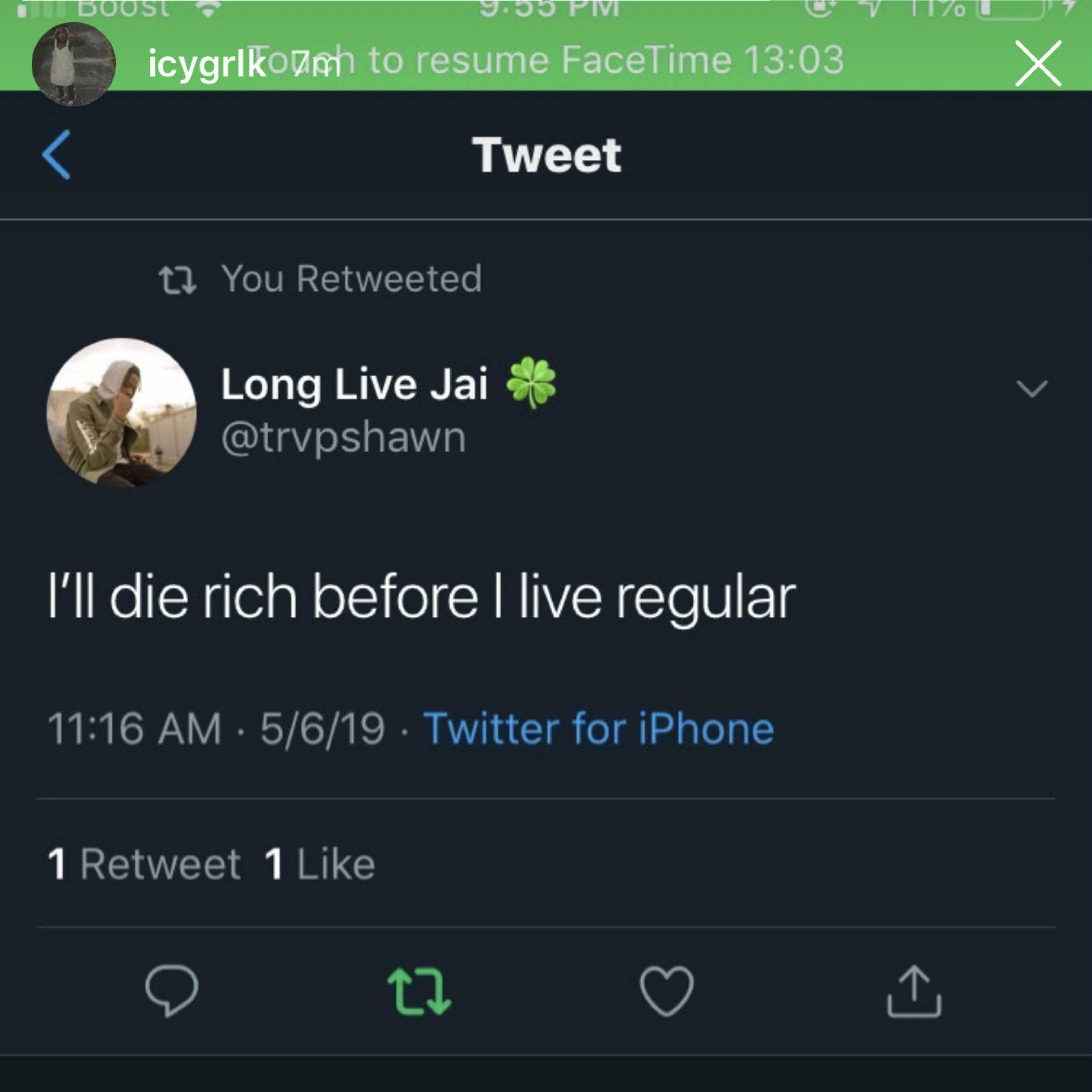Go back using blue chevron arrow
Screen dimensions: 1092x1092
pos(56,154)
